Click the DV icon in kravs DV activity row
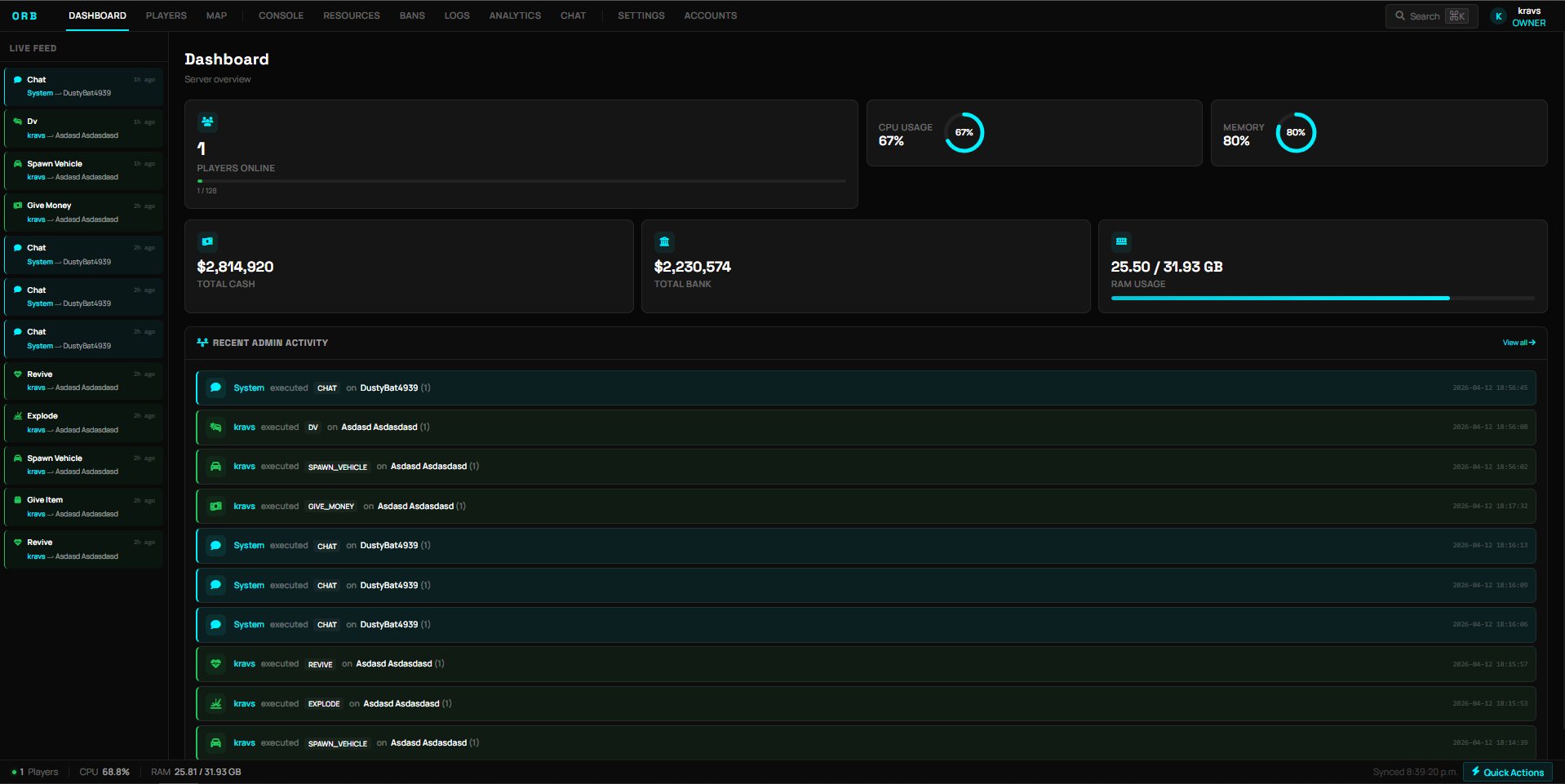Image resolution: width=1565 pixels, height=784 pixels. pyautogui.click(x=215, y=427)
